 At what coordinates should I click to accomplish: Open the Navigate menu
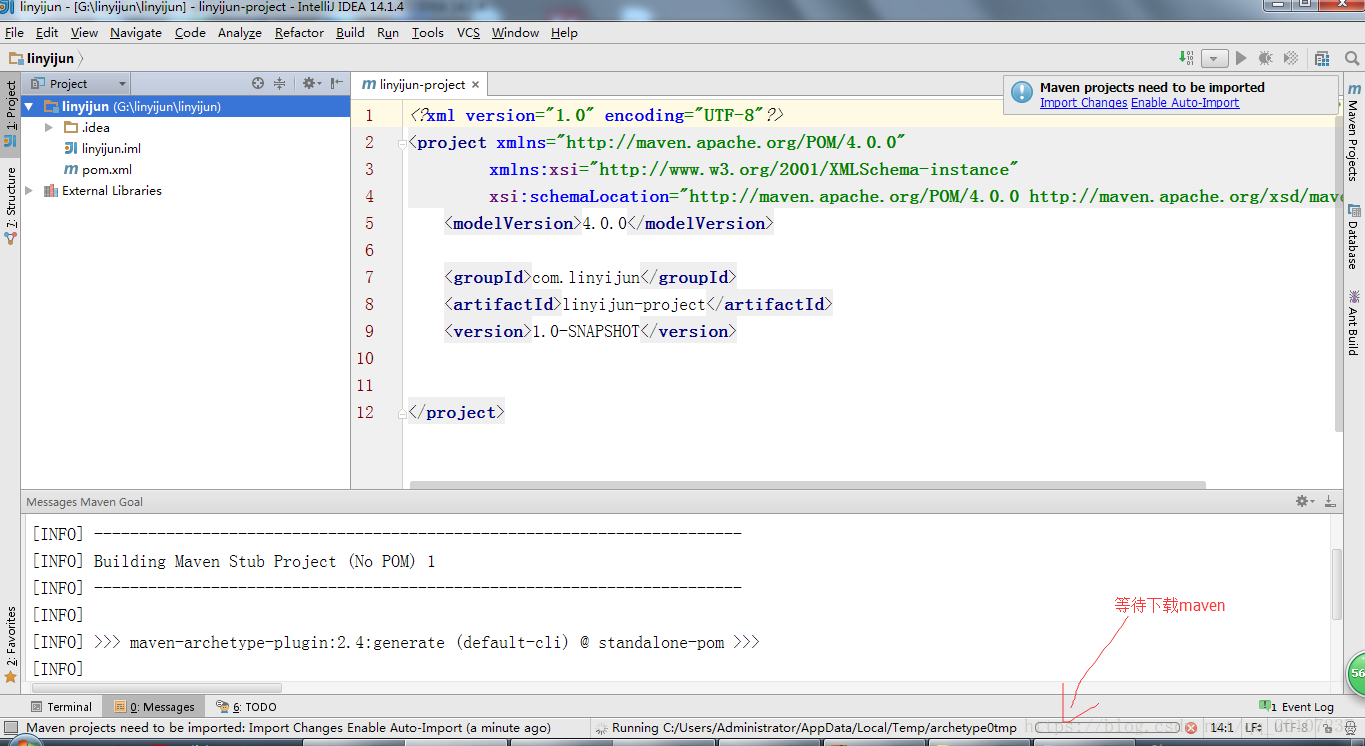[x=136, y=32]
